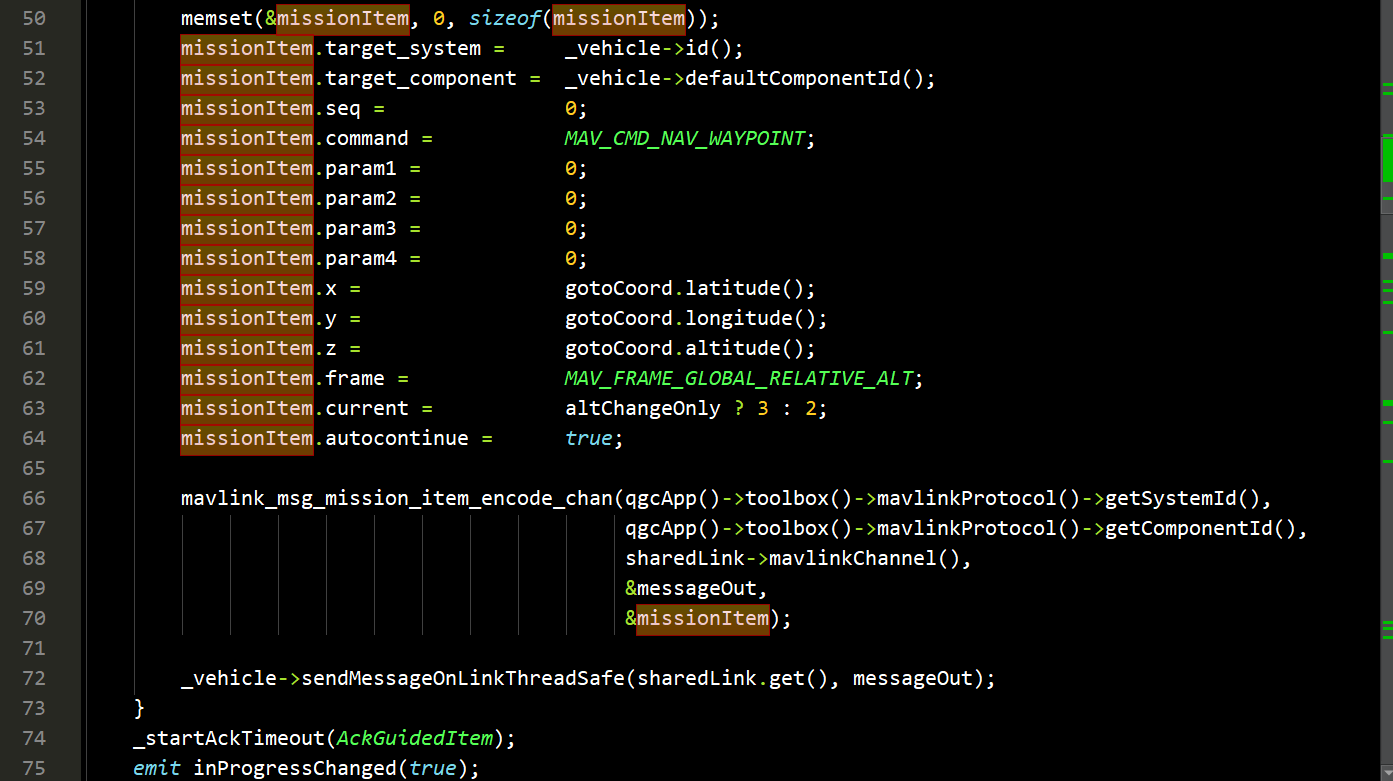The width and height of the screenshot is (1393, 781).
Task: Click MAV_FRAME_GLOBAL_RELATIVE_ALT constant
Action: (739, 378)
